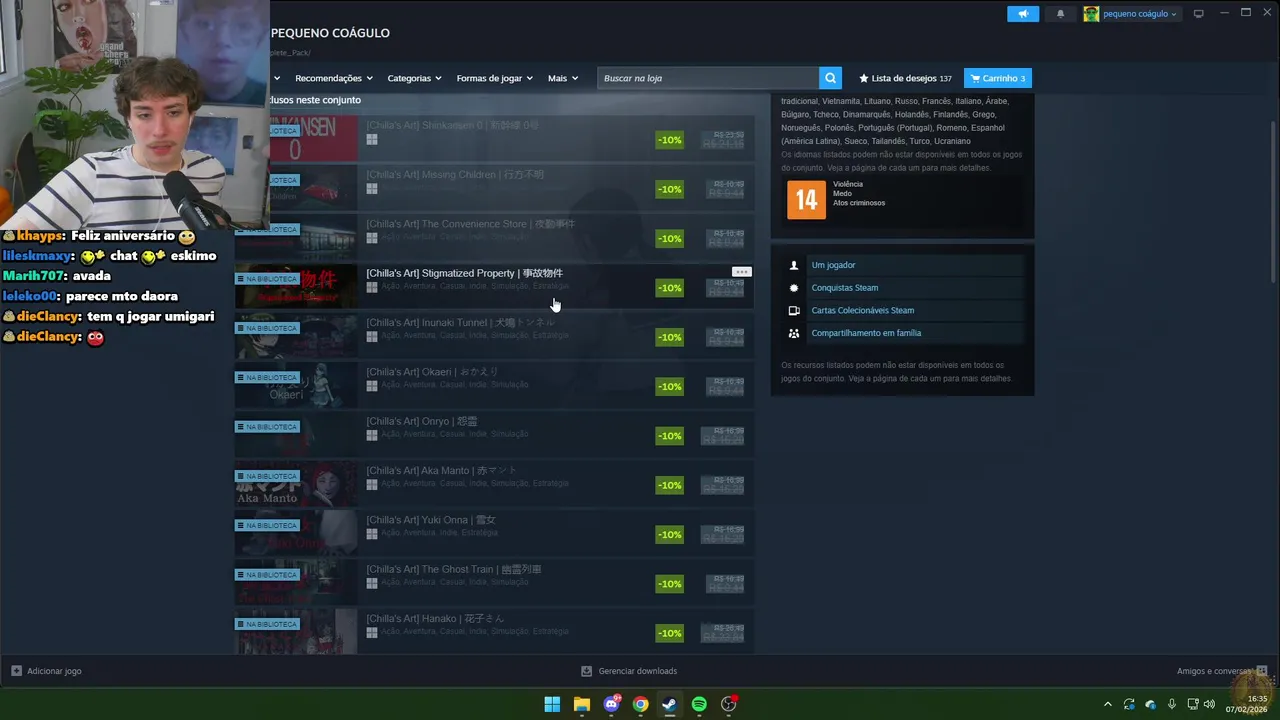Click Steam taskbar icon
The width and height of the screenshot is (1280, 720).
pyautogui.click(x=670, y=704)
